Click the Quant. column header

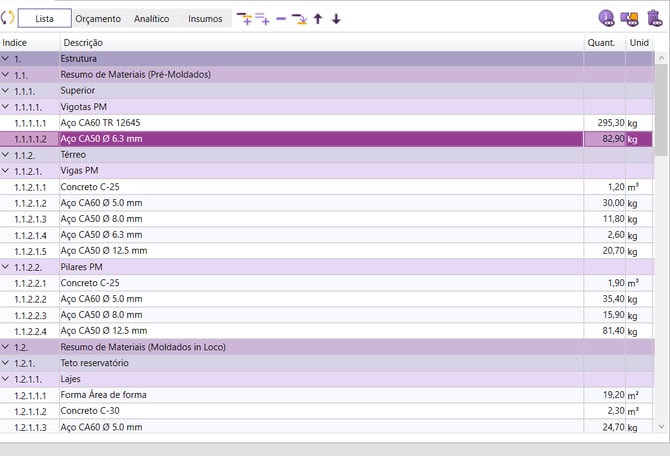point(603,43)
